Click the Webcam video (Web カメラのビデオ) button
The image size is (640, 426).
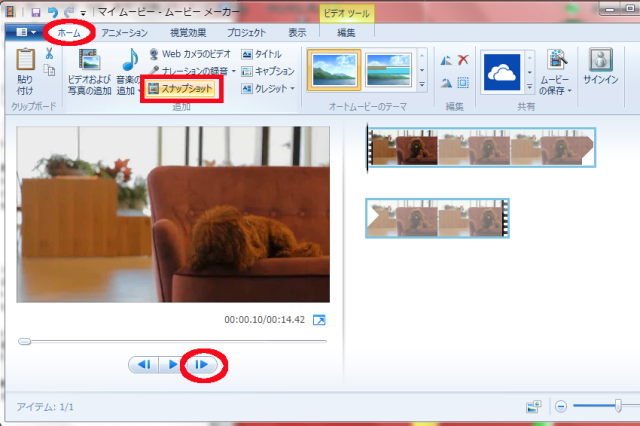[x=189, y=53]
